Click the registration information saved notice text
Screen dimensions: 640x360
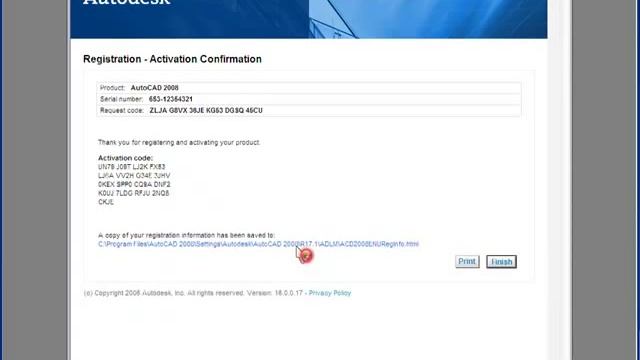pos(186,236)
